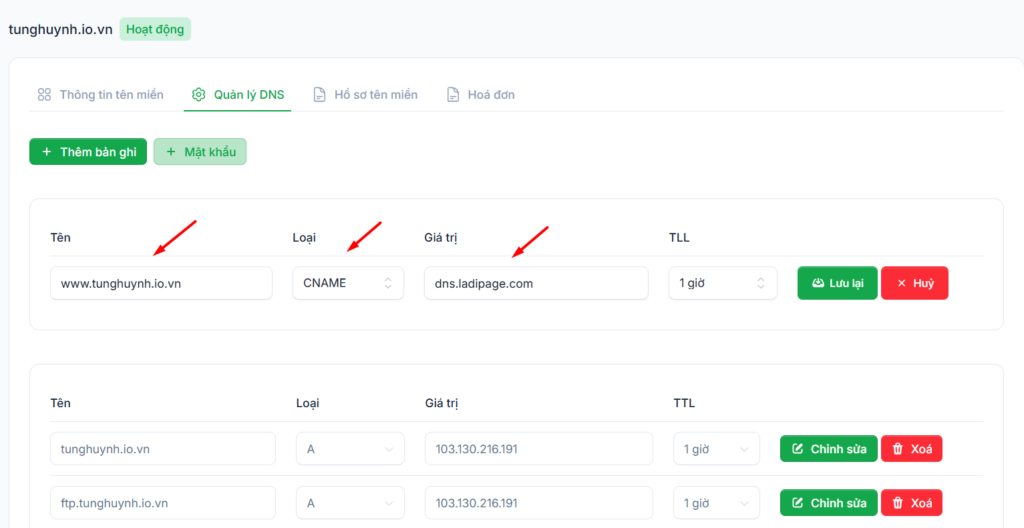Image resolution: width=1024 pixels, height=528 pixels.
Task: Click Thêm bản ghi button
Action: (88, 152)
